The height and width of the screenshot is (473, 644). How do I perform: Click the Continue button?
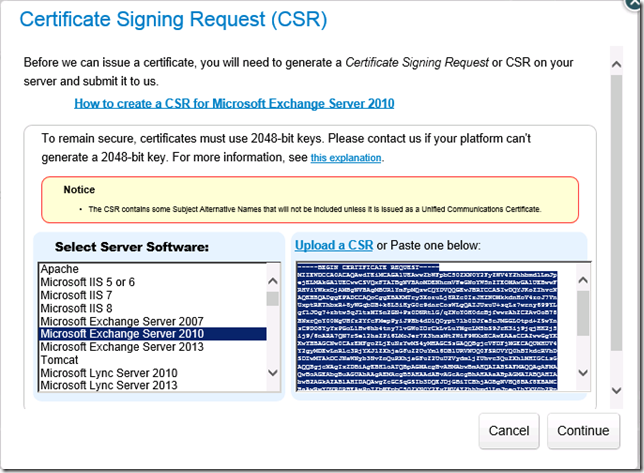[x=583, y=431]
